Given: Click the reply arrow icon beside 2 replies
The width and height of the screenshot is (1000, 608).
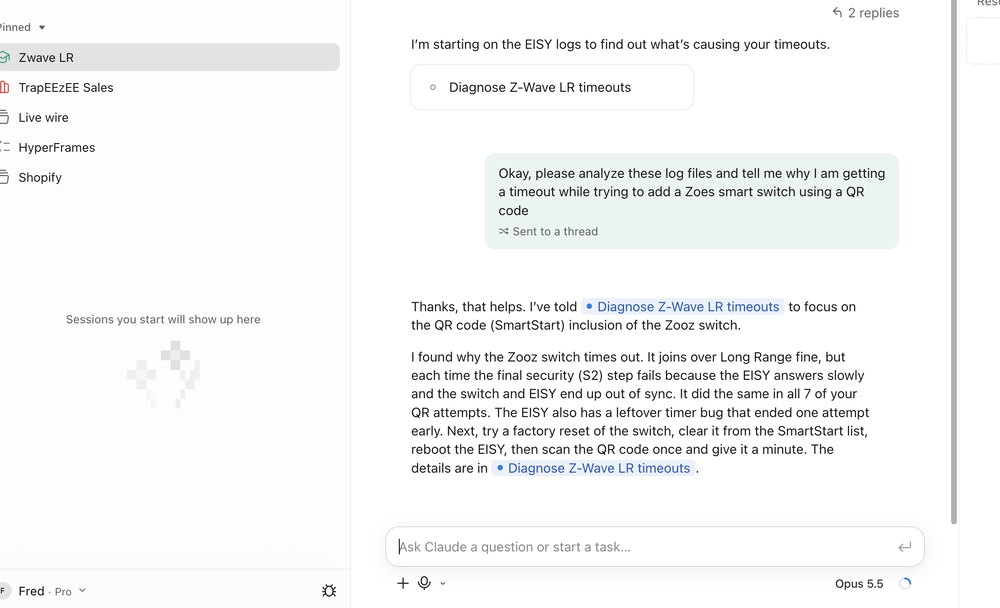Looking at the screenshot, I should coord(837,12).
